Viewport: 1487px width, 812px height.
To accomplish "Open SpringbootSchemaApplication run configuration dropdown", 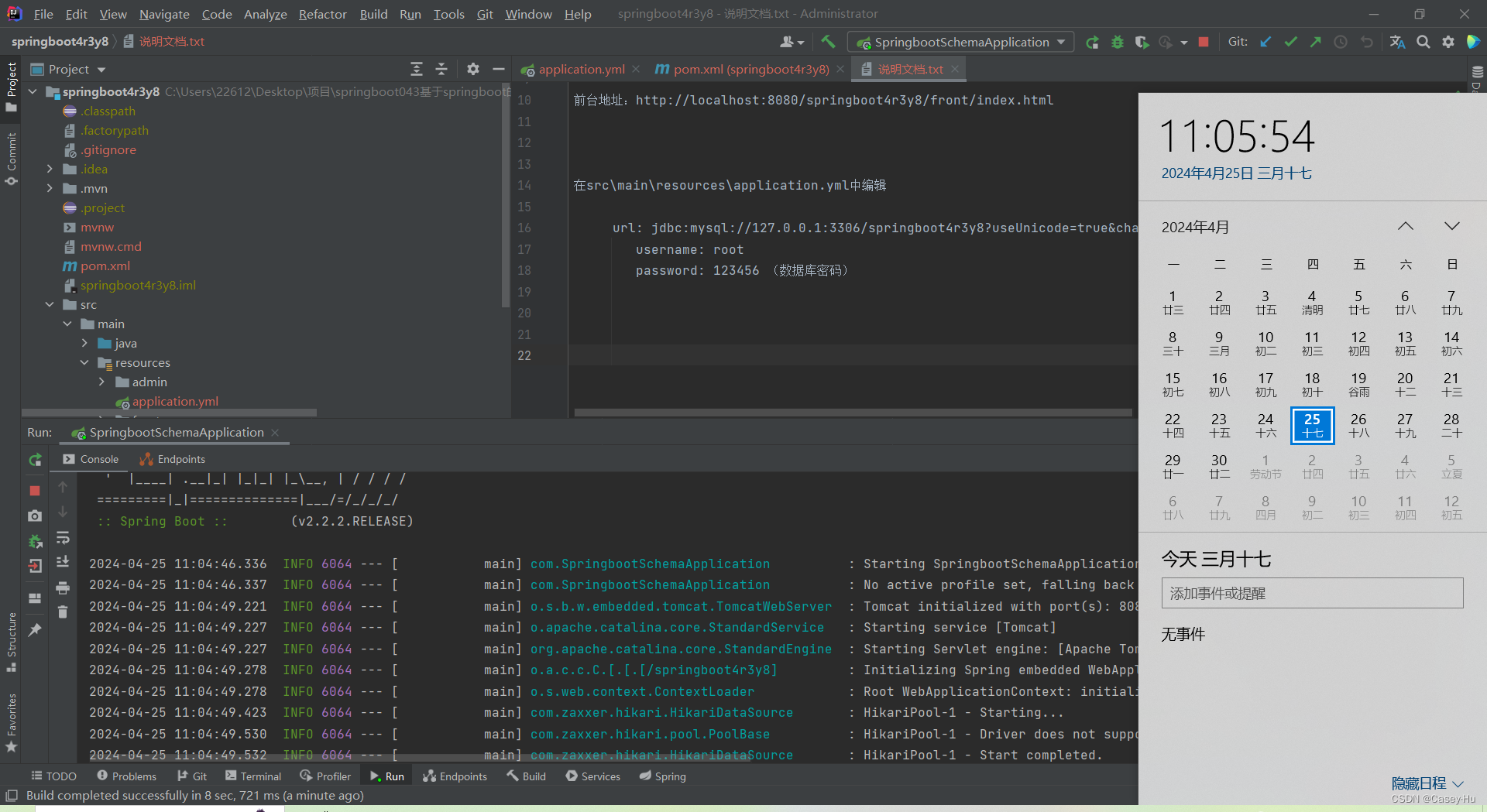I will [x=960, y=42].
